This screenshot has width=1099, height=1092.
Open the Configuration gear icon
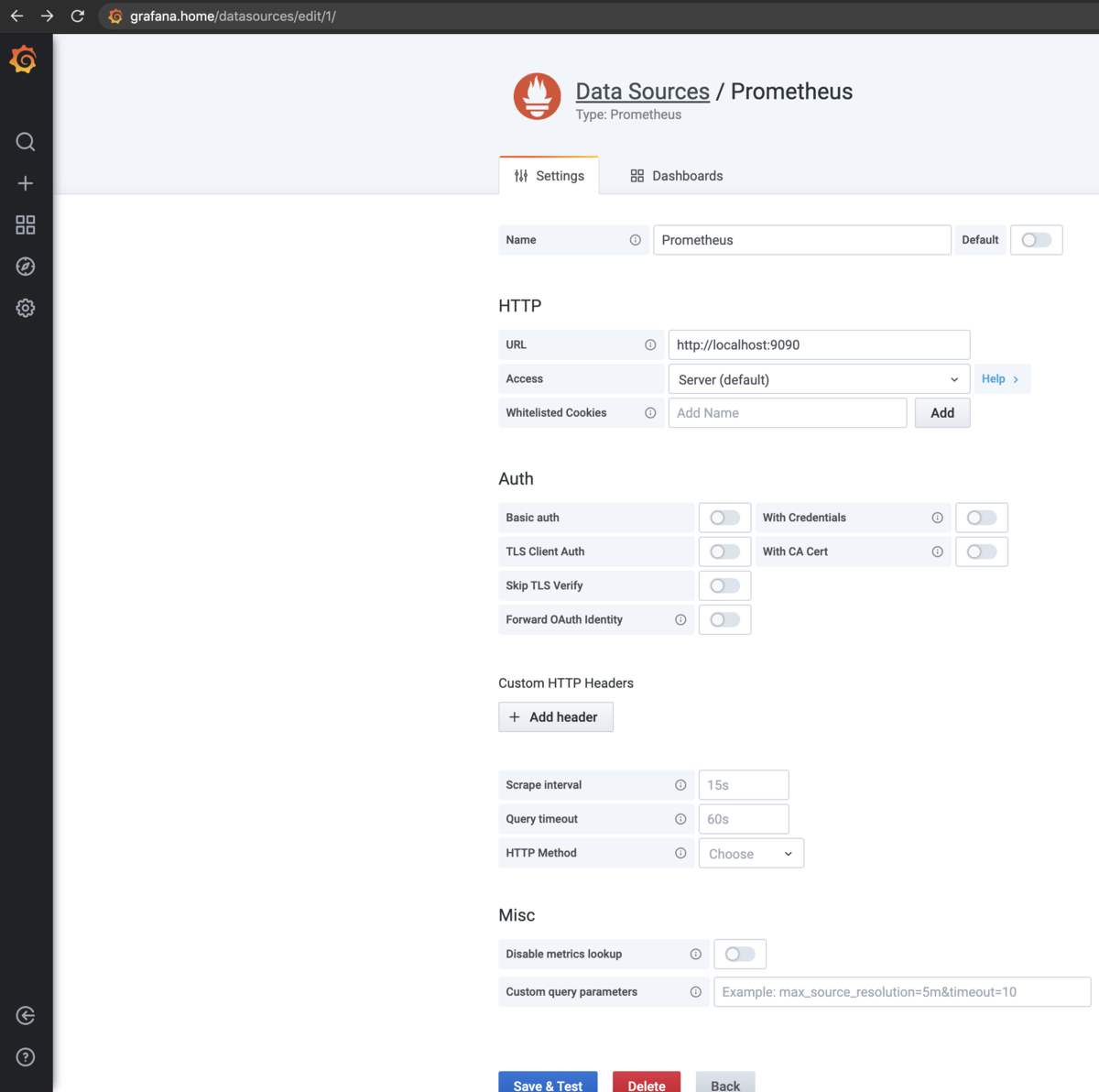pyautogui.click(x=26, y=308)
